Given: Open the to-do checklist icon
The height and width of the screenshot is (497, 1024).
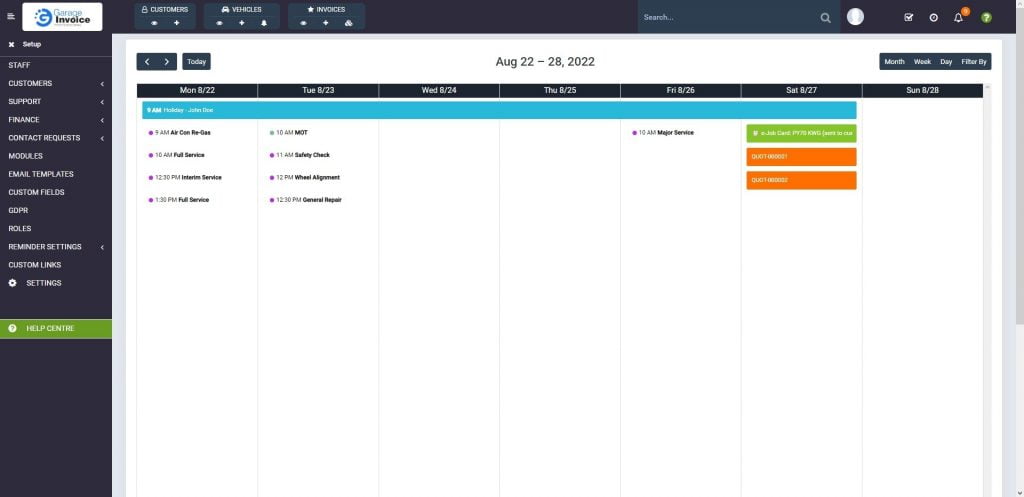Looking at the screenshot, I should click(x=908, y=17).
